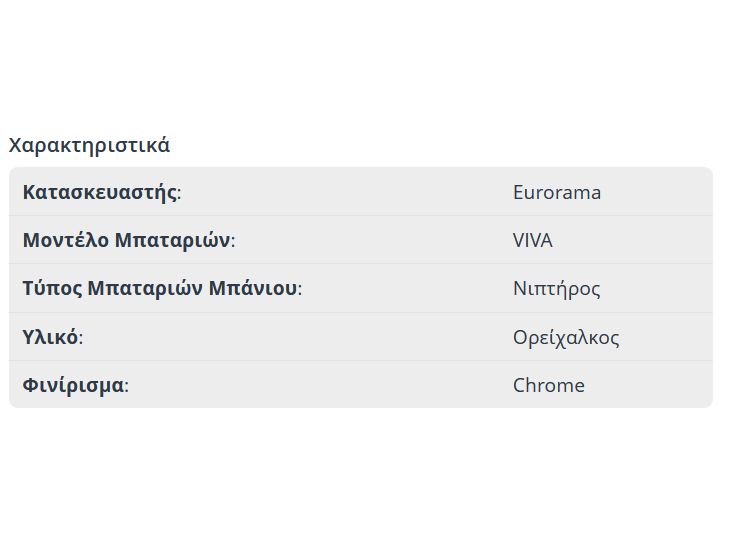Click the empty middle of the Υλικό row
Image resolution: width=737 pixels, height=537 pixels.
coord(300,337)
